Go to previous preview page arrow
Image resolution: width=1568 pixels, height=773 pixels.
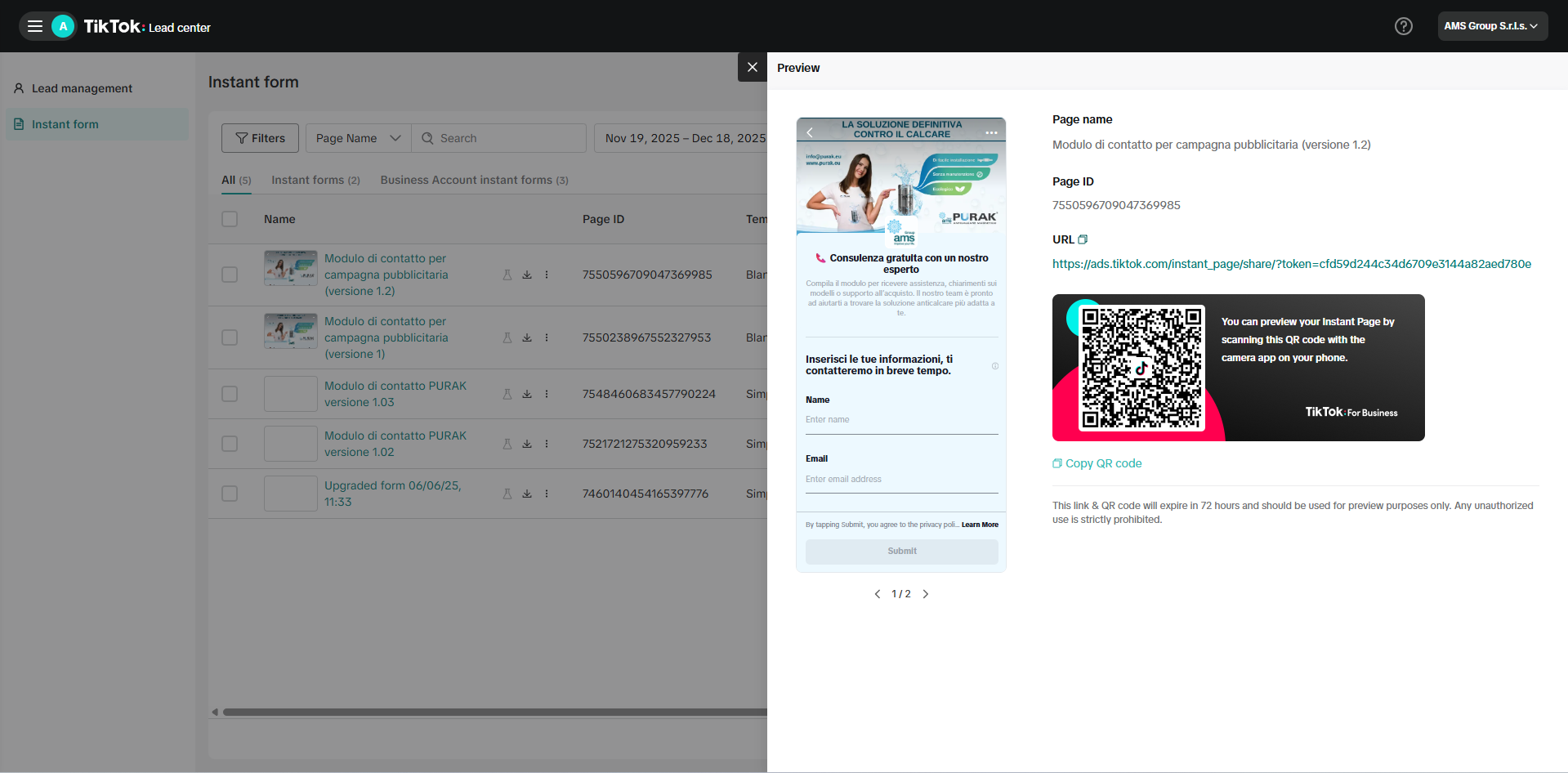[878, 594]
